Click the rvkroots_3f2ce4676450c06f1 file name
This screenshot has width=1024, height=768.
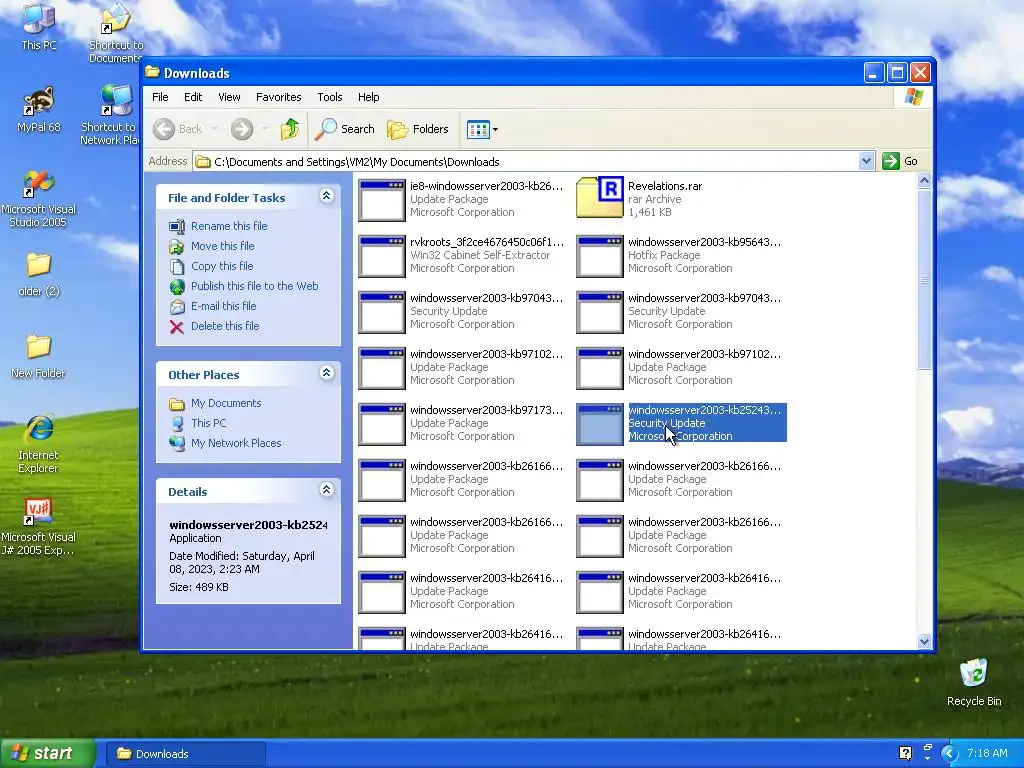(486, 242)
